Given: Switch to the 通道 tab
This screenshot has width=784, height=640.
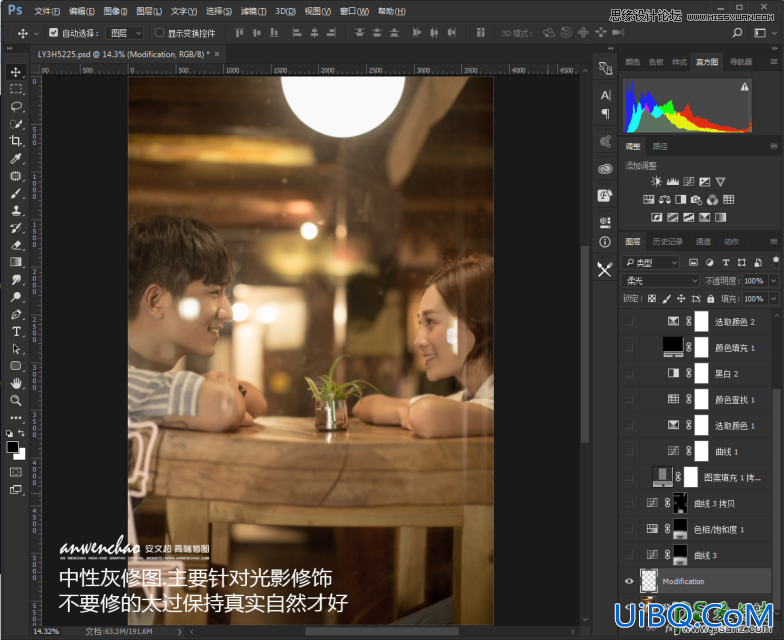Looking at the screenshot, I should pos(703,242).
